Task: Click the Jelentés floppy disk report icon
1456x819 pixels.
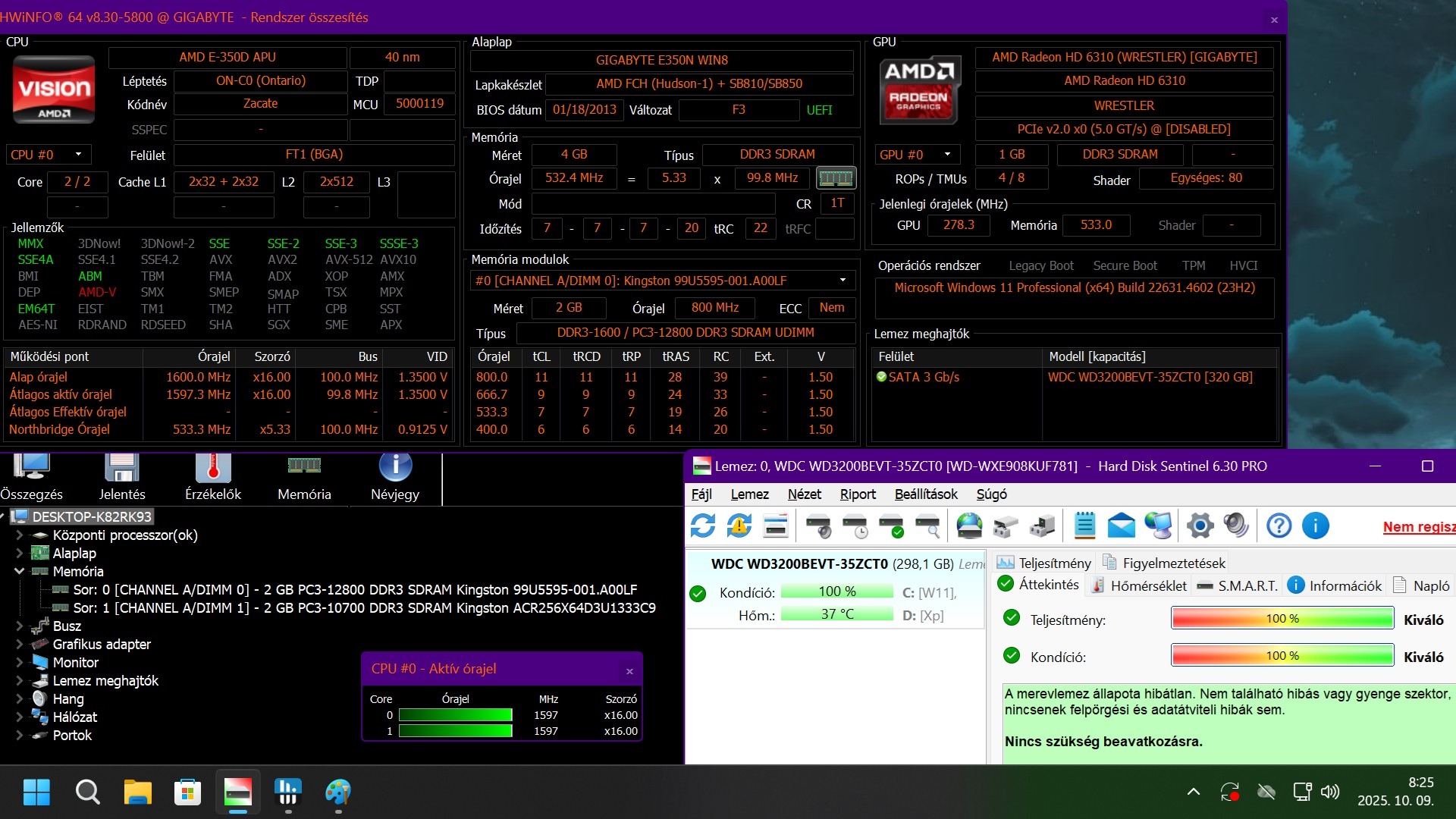Action: (x=121, y=469)
